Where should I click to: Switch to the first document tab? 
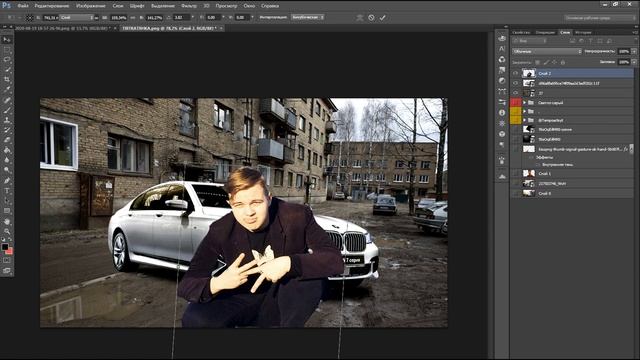click(x=62, y=28)
